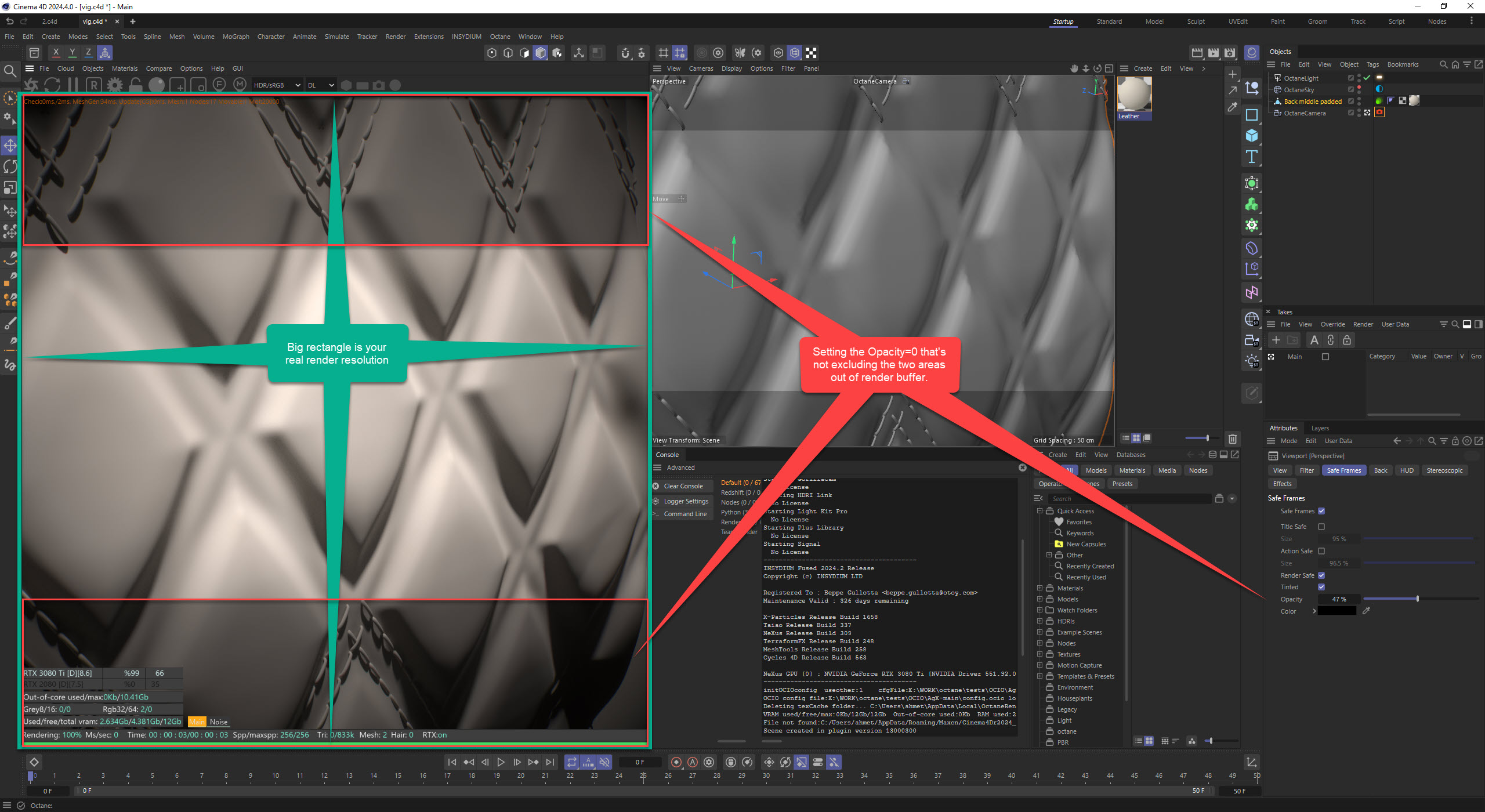
Task: Open the MoGraph menu
Action: tap(236, 37)
